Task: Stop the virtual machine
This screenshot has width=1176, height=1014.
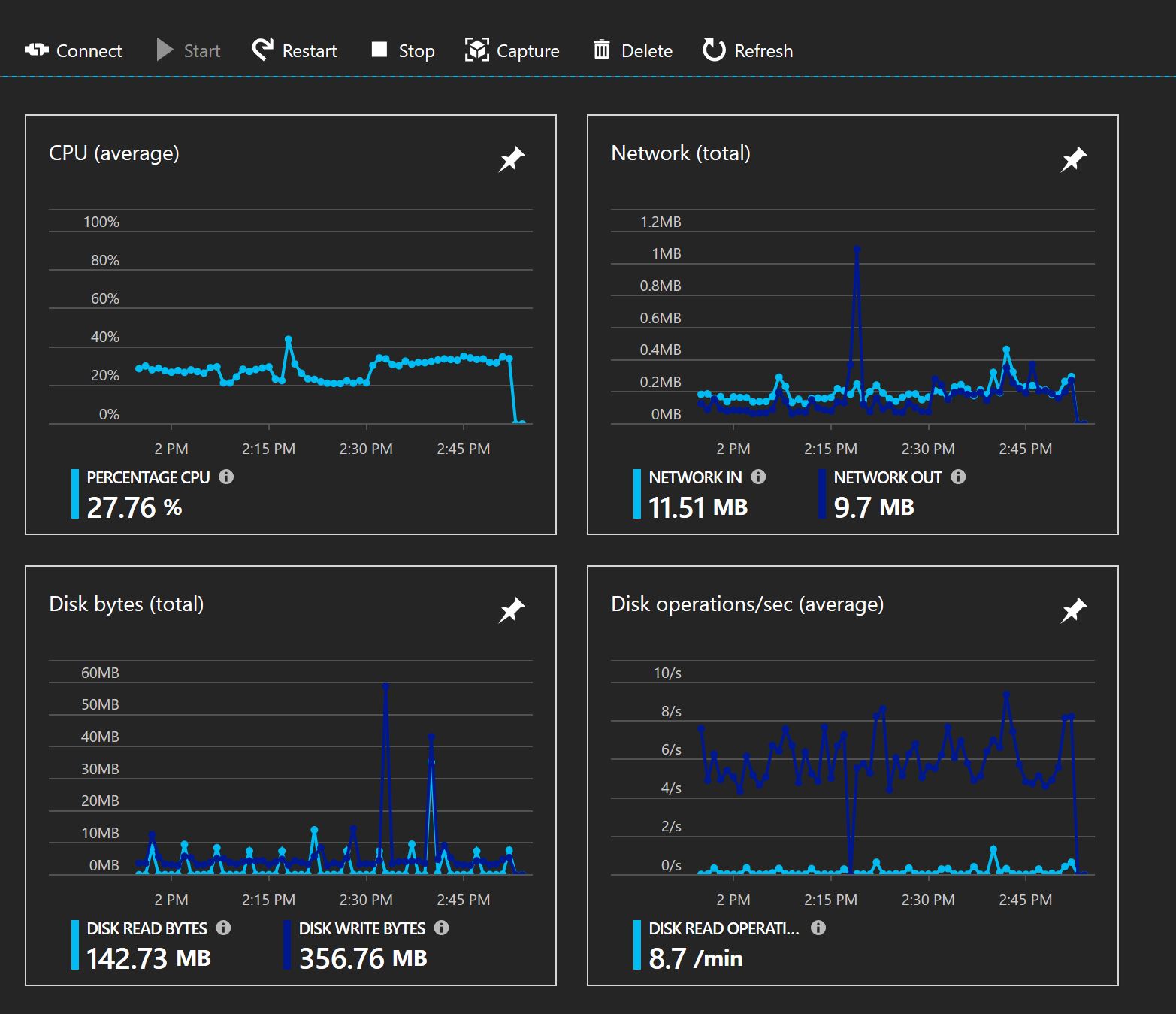Action: click(x=403, y=50)
